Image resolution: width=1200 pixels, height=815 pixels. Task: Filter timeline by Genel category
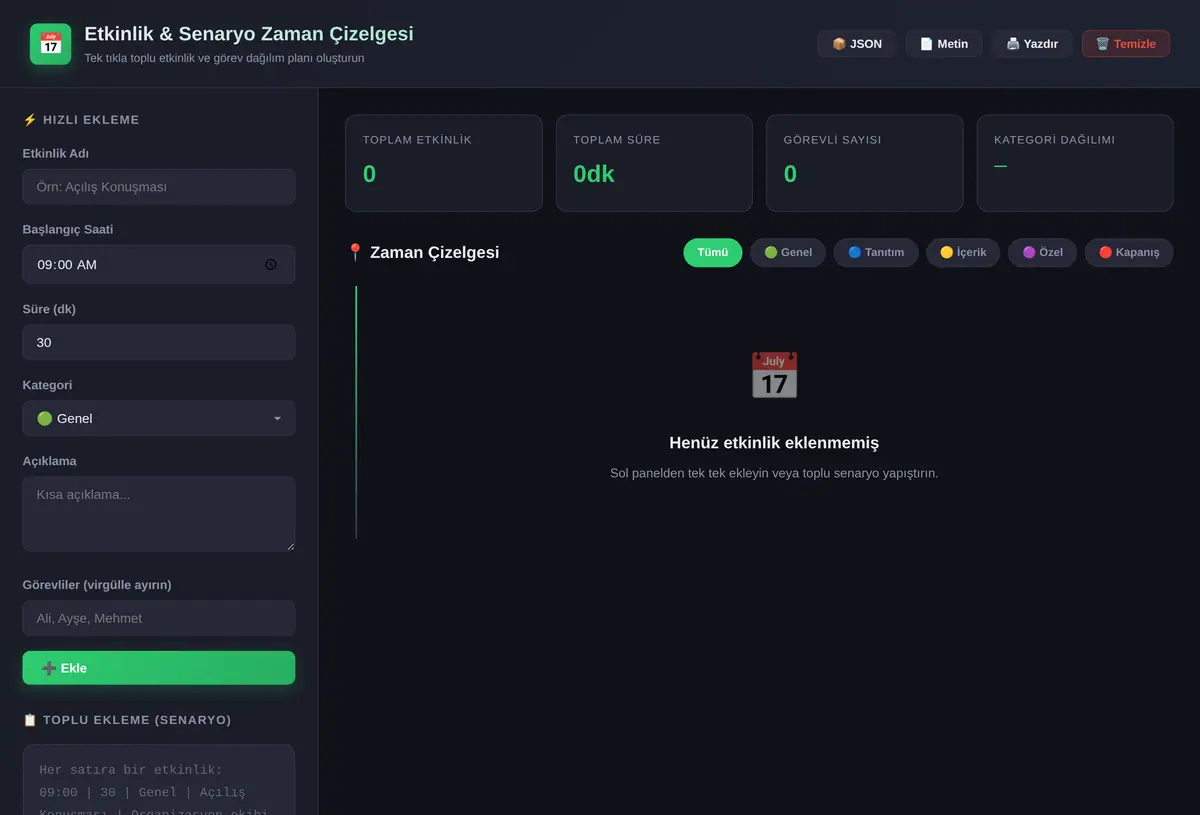point(788,253)
